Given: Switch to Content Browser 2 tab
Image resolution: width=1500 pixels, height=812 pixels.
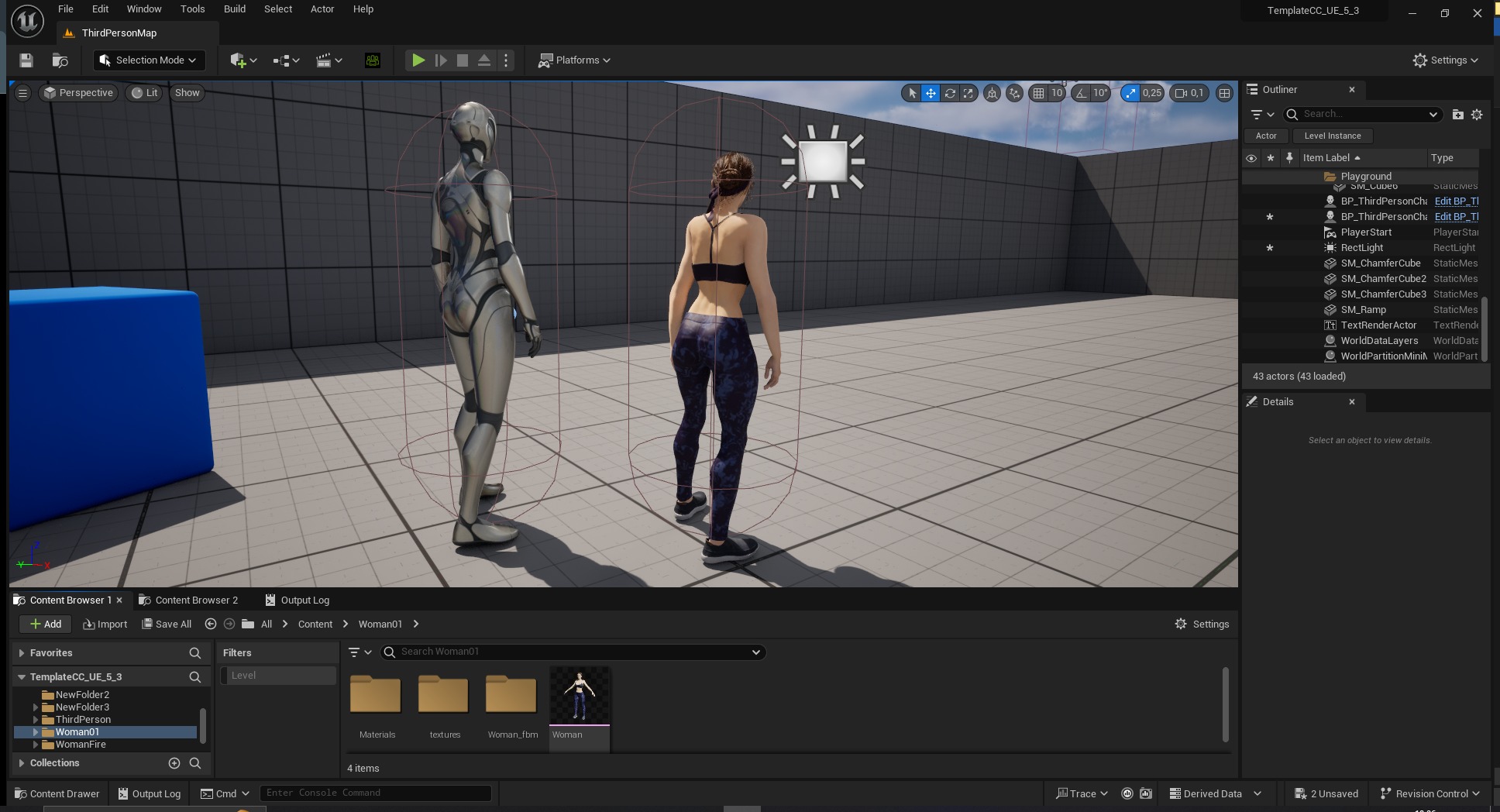Looking at the screenshot, I should pyautogui.click(x=188, y=600).
